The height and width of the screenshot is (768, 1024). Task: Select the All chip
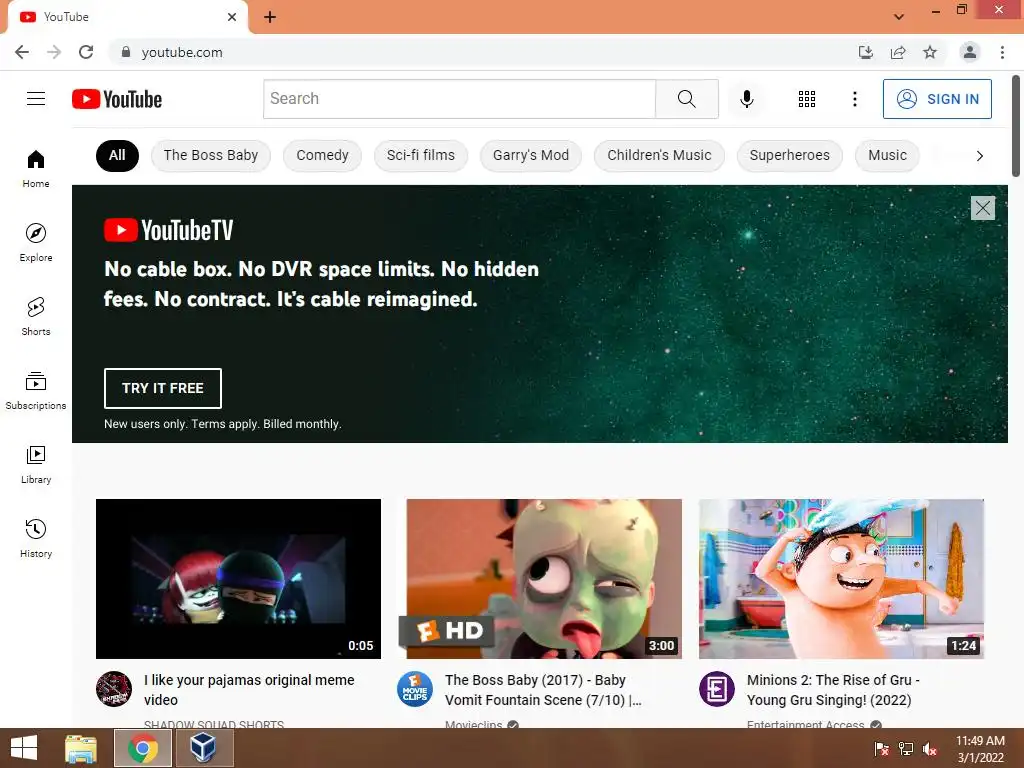pyautogui.click(x=117, y=155)
